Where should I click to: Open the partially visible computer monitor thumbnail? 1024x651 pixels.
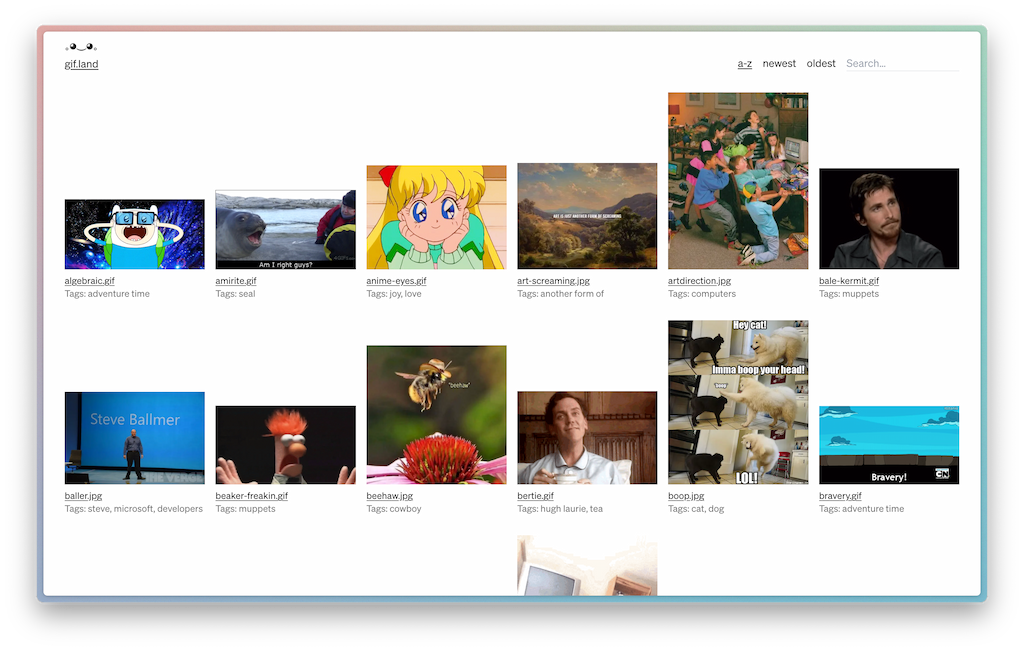[x=587, y=565]
